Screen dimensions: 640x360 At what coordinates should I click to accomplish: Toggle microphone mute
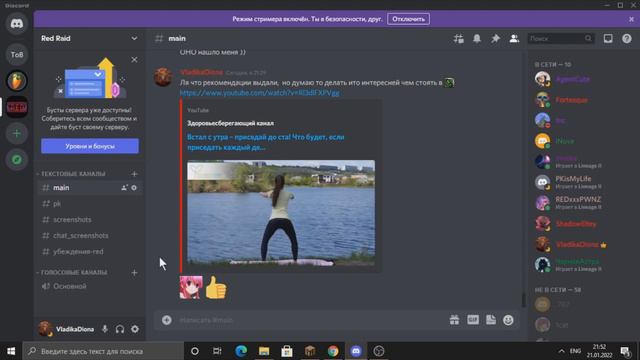tap(104, 329)
